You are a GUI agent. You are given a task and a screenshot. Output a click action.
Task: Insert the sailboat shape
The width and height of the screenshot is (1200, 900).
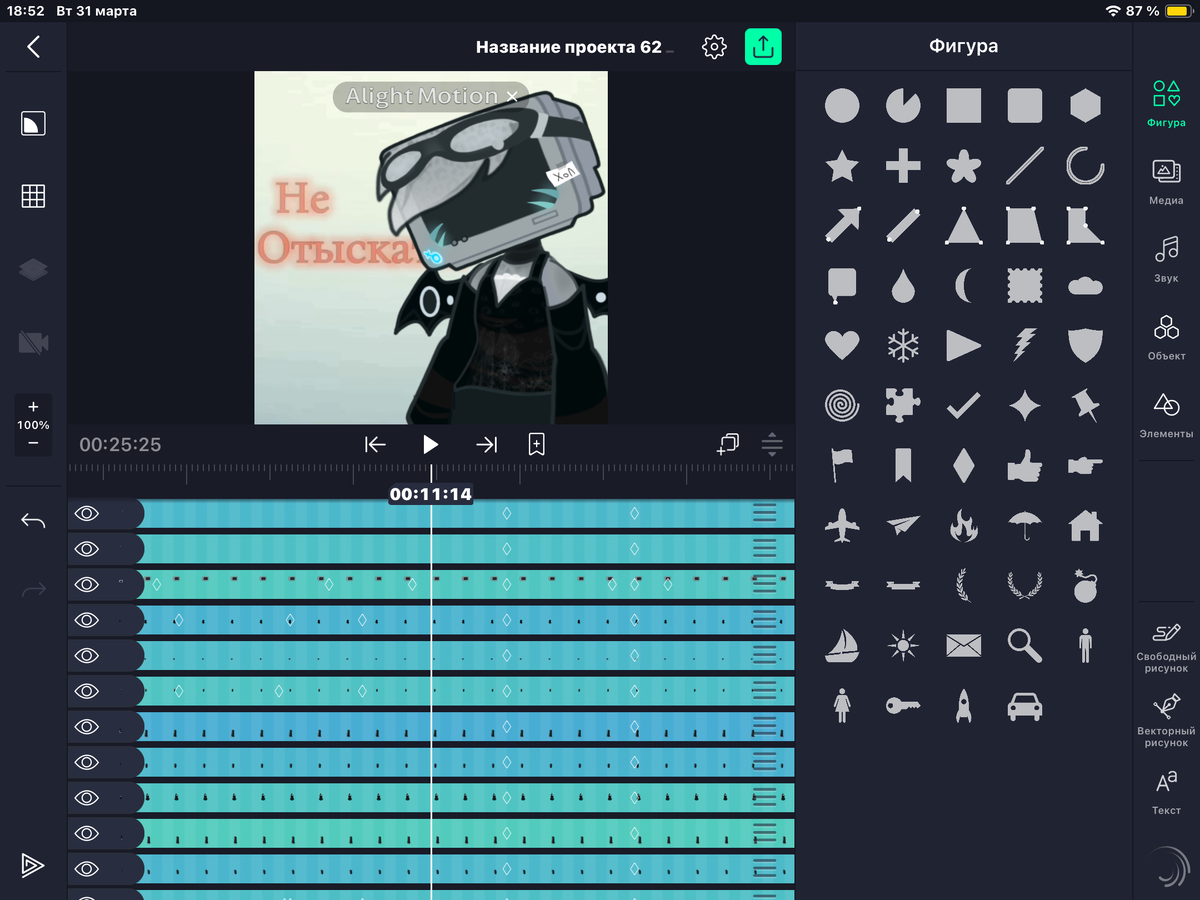(x=842, y=646)
